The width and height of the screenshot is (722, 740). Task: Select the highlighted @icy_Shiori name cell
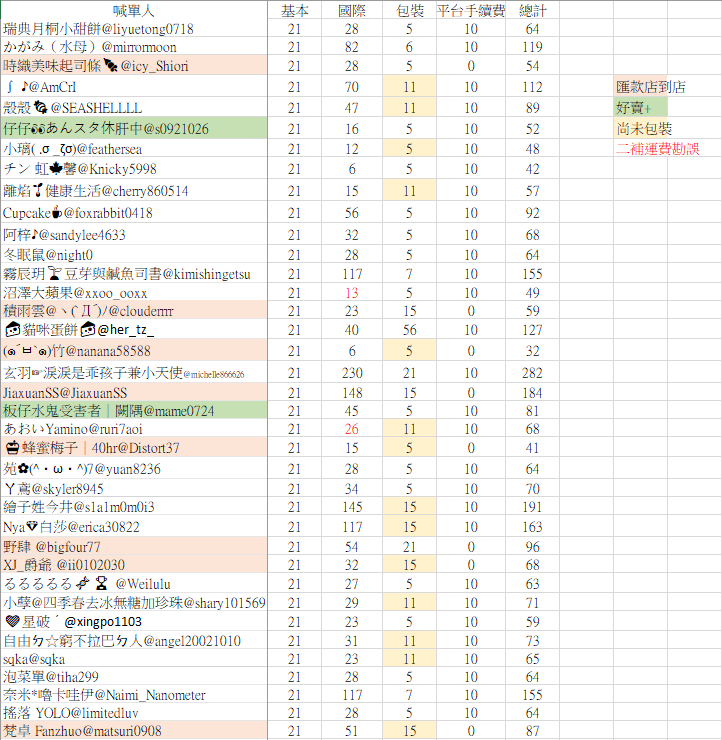click(134, 66)
